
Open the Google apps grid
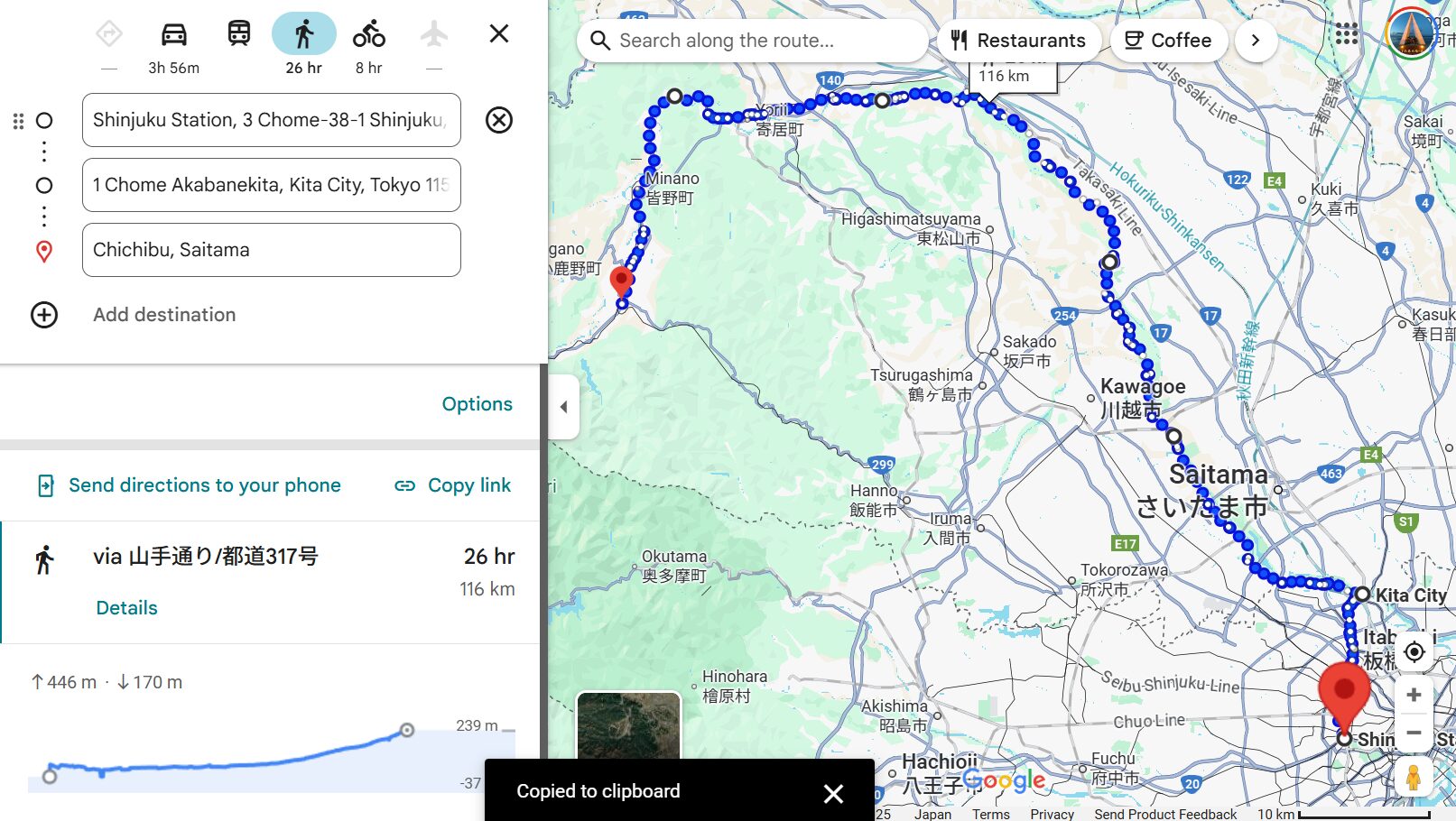[1346, 34]
